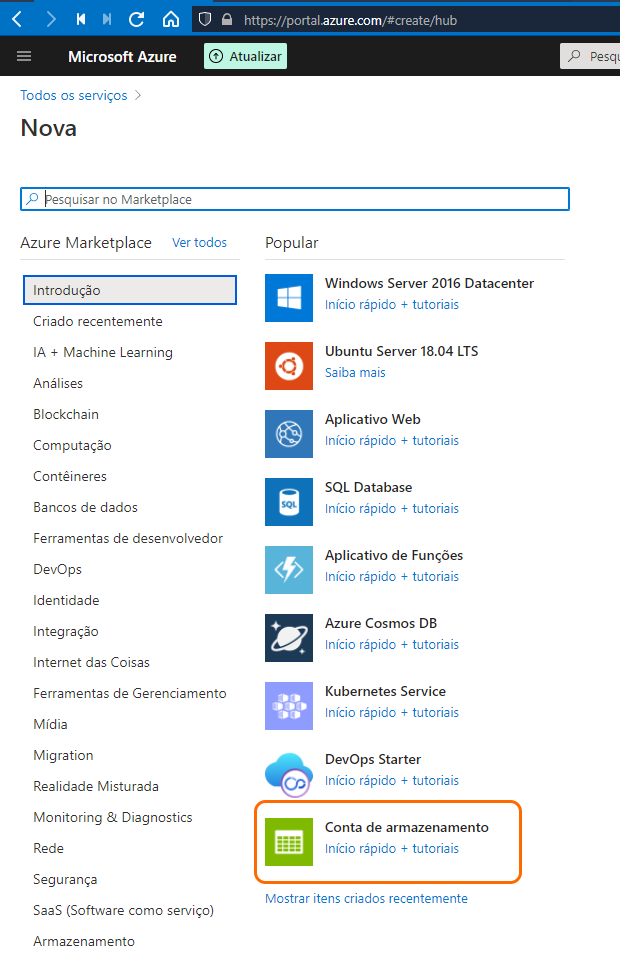Click the Azure Cosmos DB planet icon
The height and width of the screenshot is (957, 620).
289,638
